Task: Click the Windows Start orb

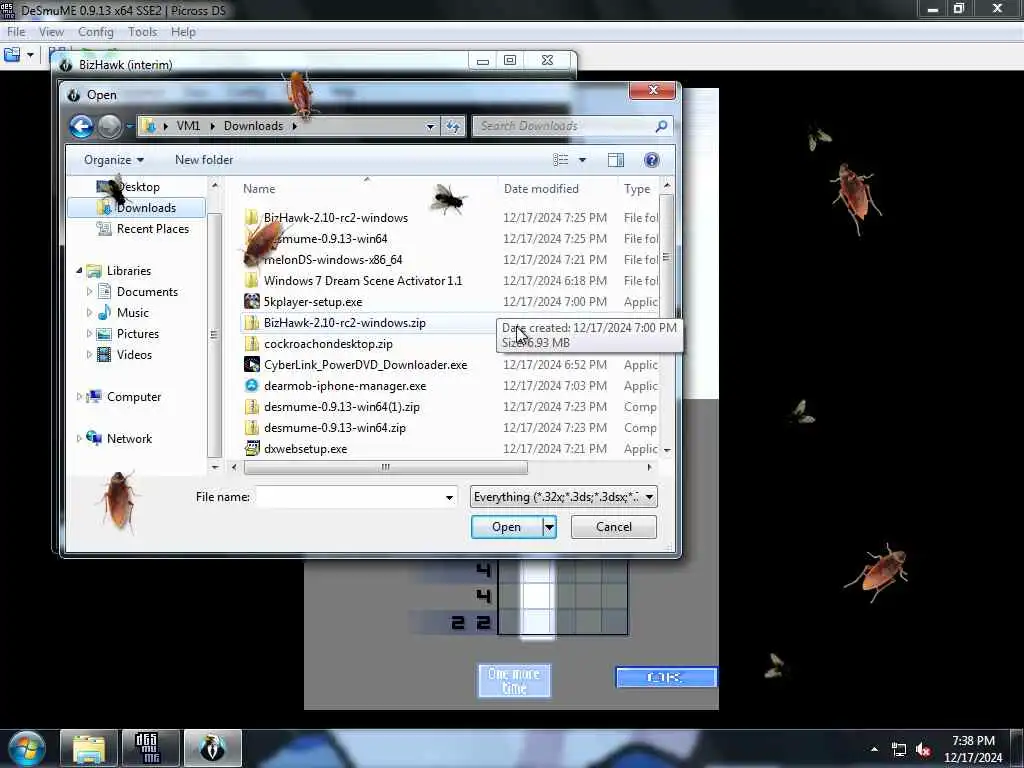Action: (26, 748)
